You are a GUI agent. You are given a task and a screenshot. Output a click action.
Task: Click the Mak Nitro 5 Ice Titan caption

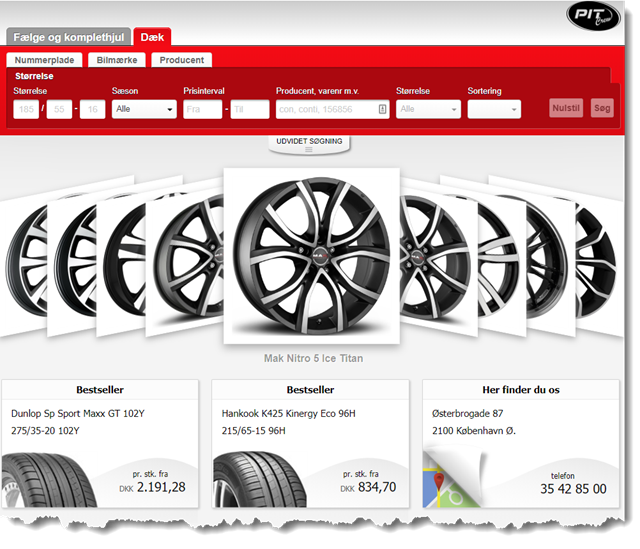pyautogui.click(x=313, y=358)
